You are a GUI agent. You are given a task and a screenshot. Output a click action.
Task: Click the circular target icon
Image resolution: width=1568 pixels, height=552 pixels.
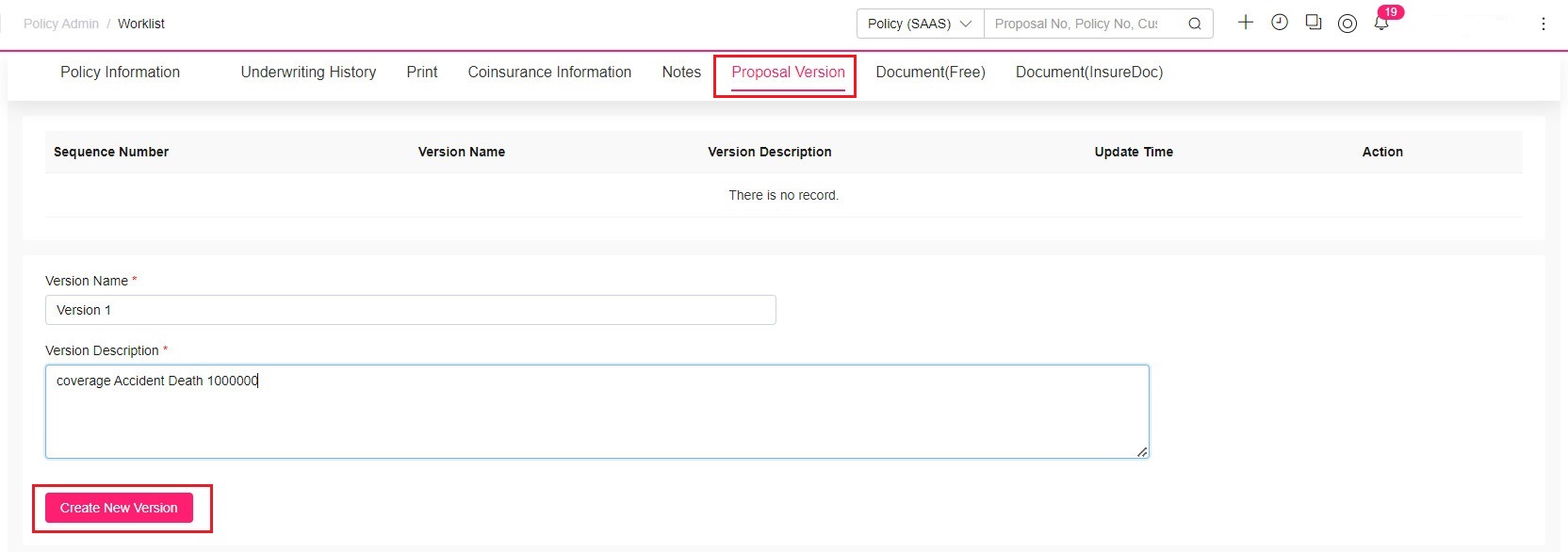coord(1347,24)
